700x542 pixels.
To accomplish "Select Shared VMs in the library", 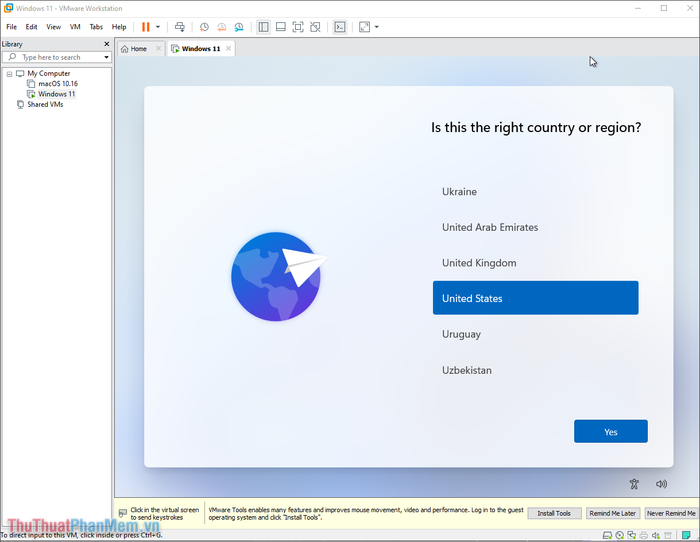I will (x=45, y=104).
